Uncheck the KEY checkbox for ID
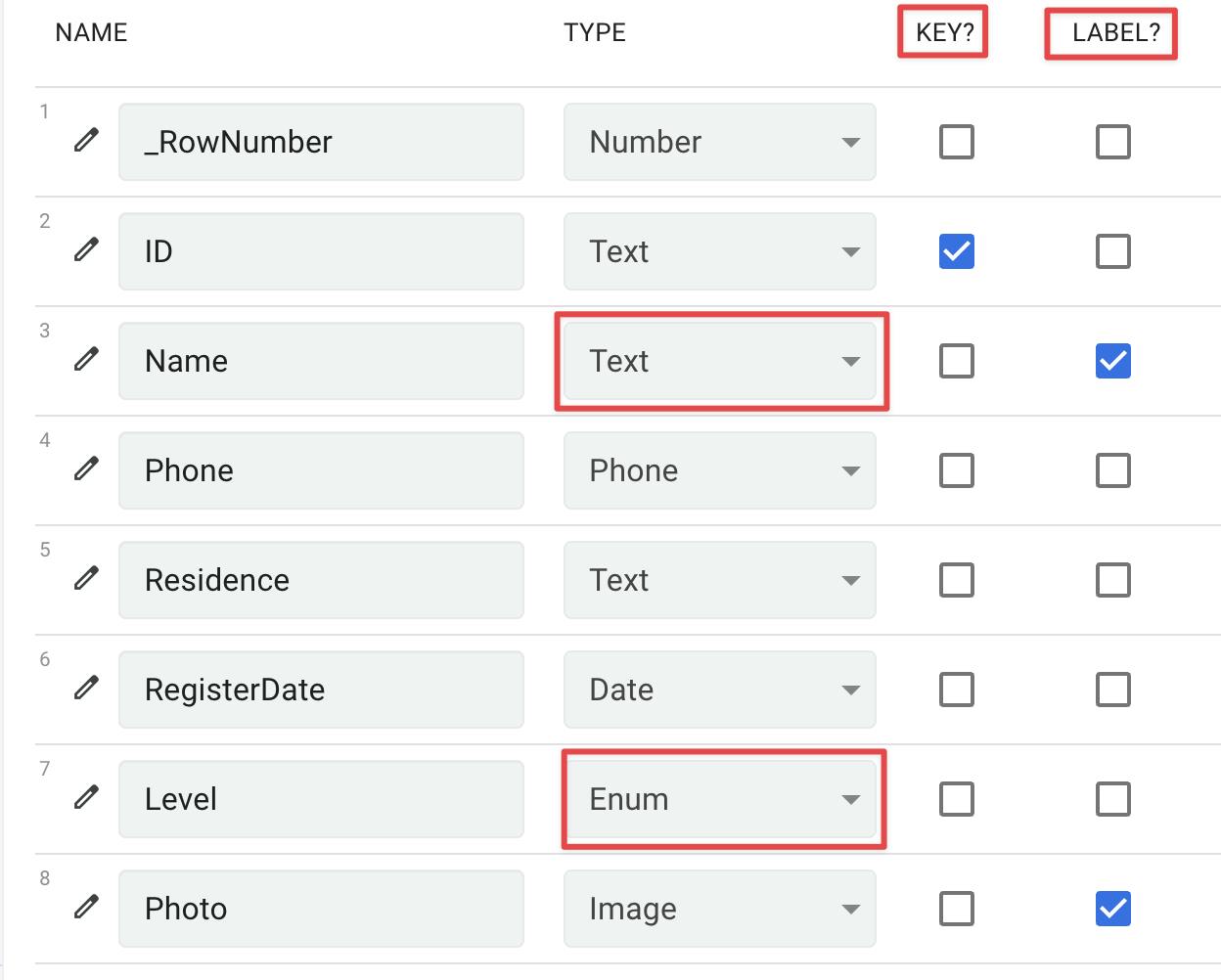 (956, 251)
